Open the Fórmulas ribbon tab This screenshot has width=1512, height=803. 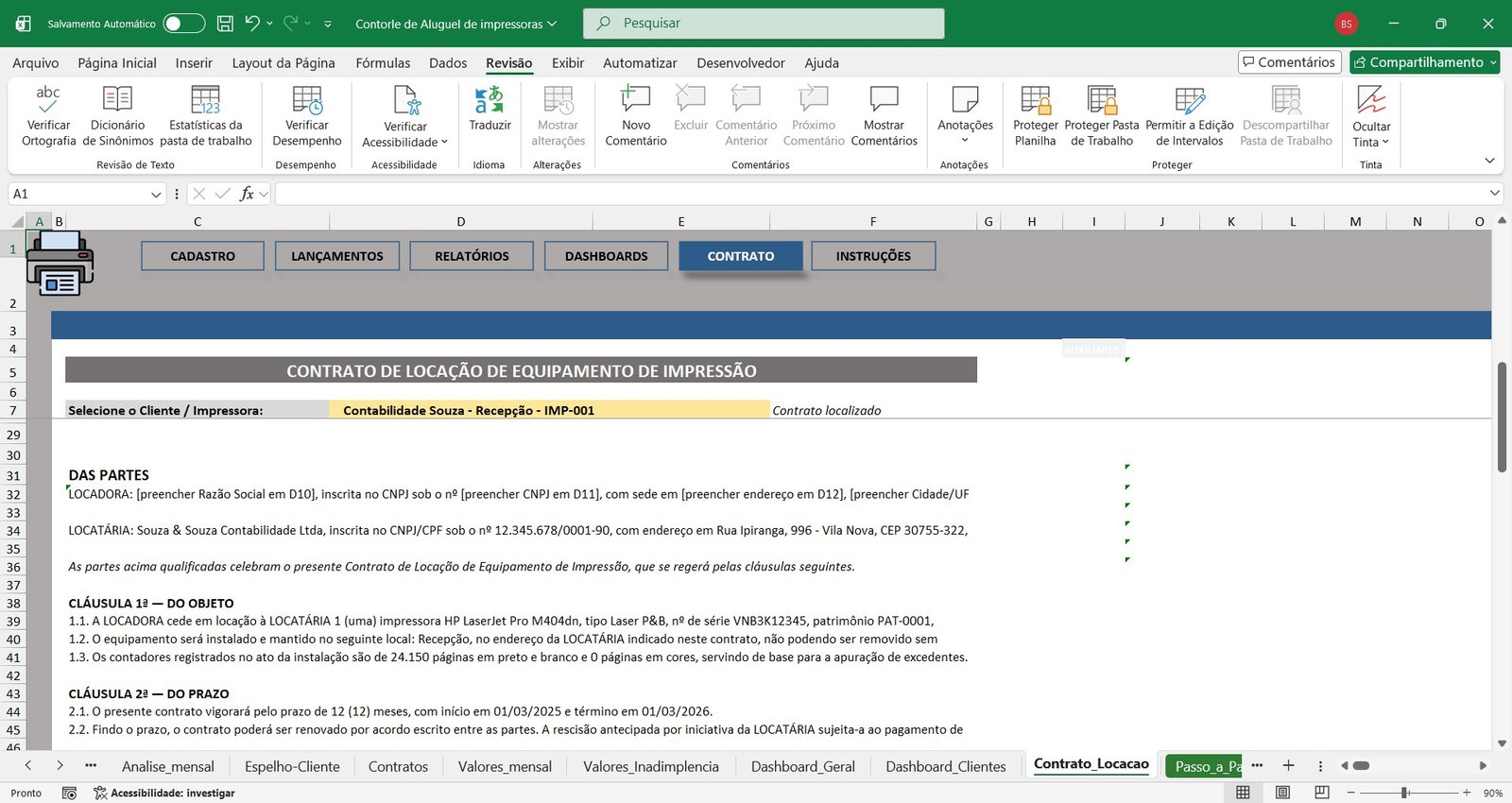pyautogui.click(x=383, y=63)
